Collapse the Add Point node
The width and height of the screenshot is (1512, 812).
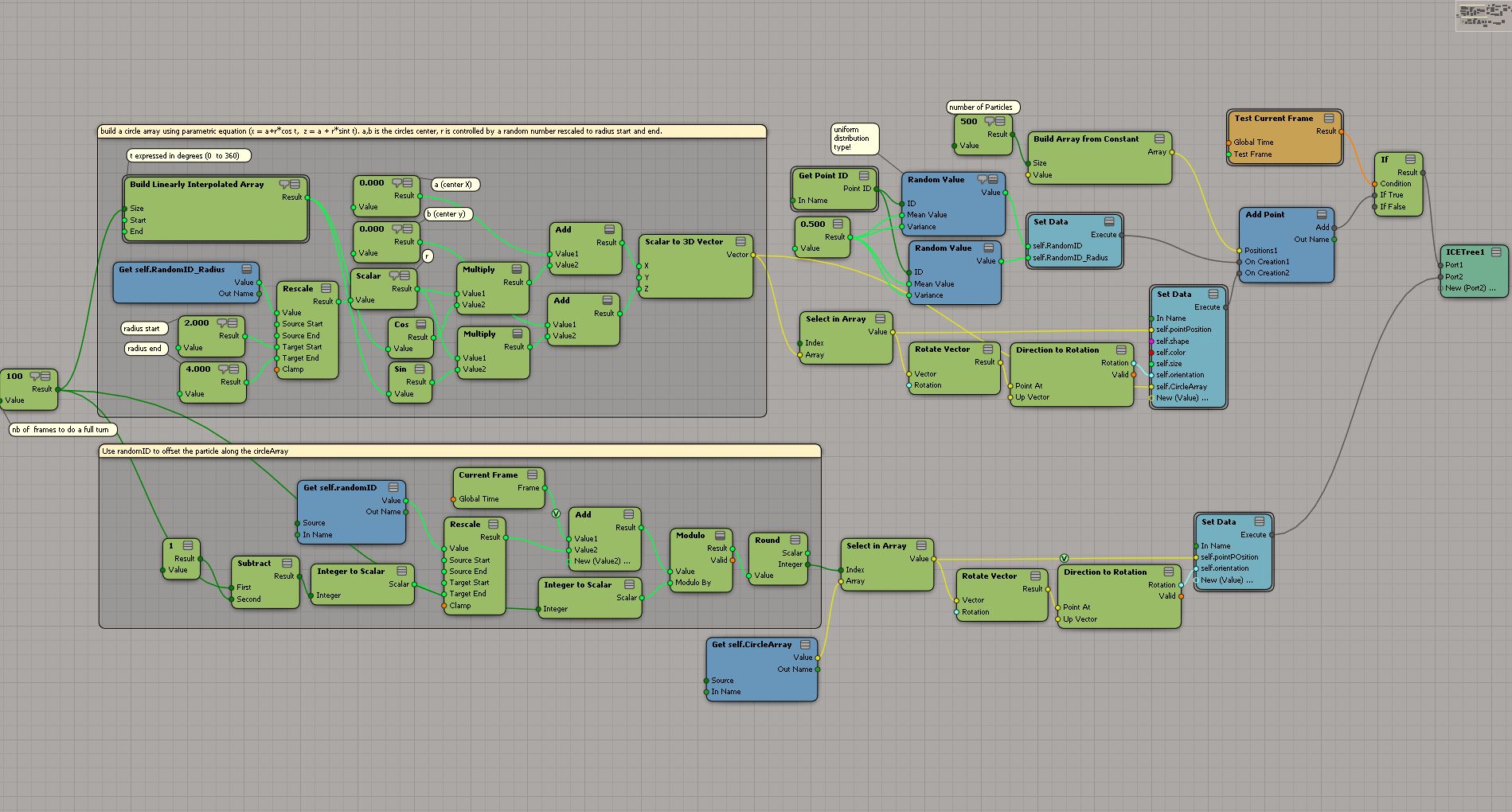point(1322,214)
